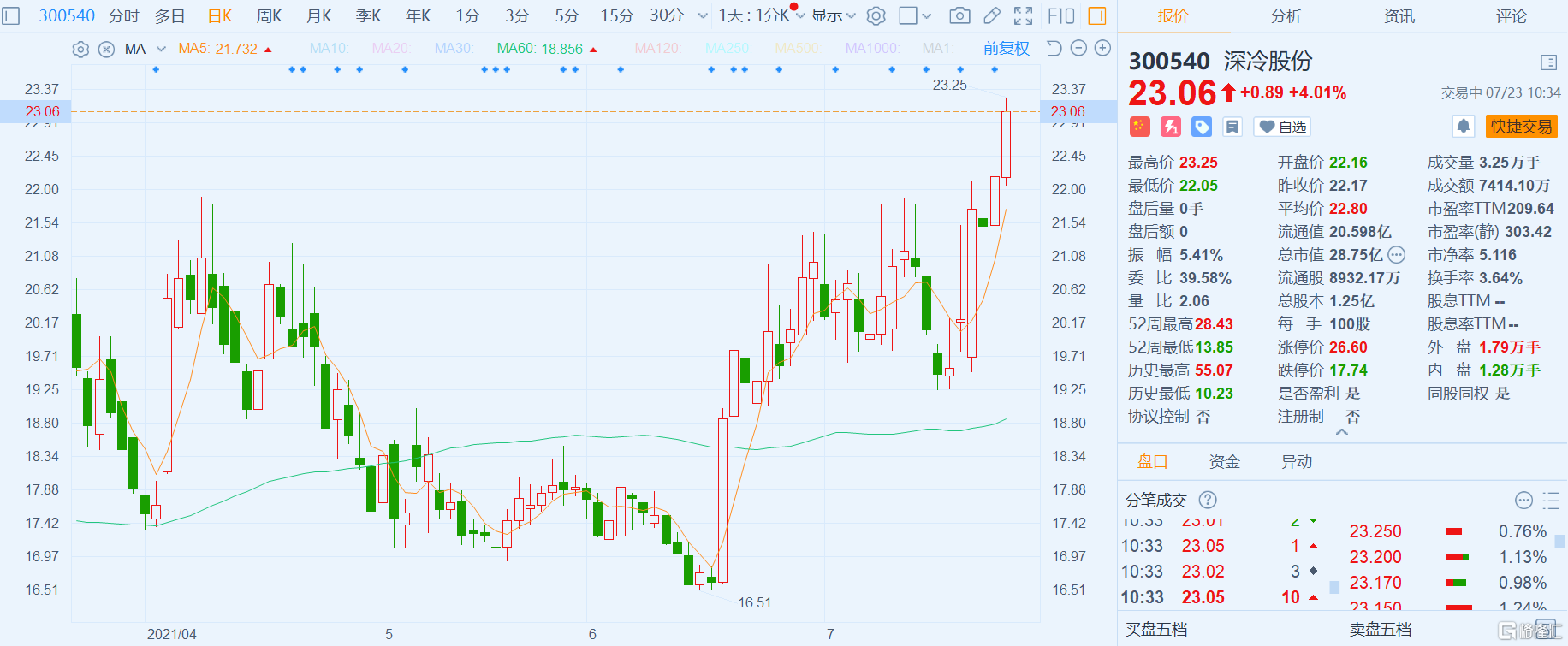
Task: Toggle the left sidebar panel icon
Action: pos(10,15)
